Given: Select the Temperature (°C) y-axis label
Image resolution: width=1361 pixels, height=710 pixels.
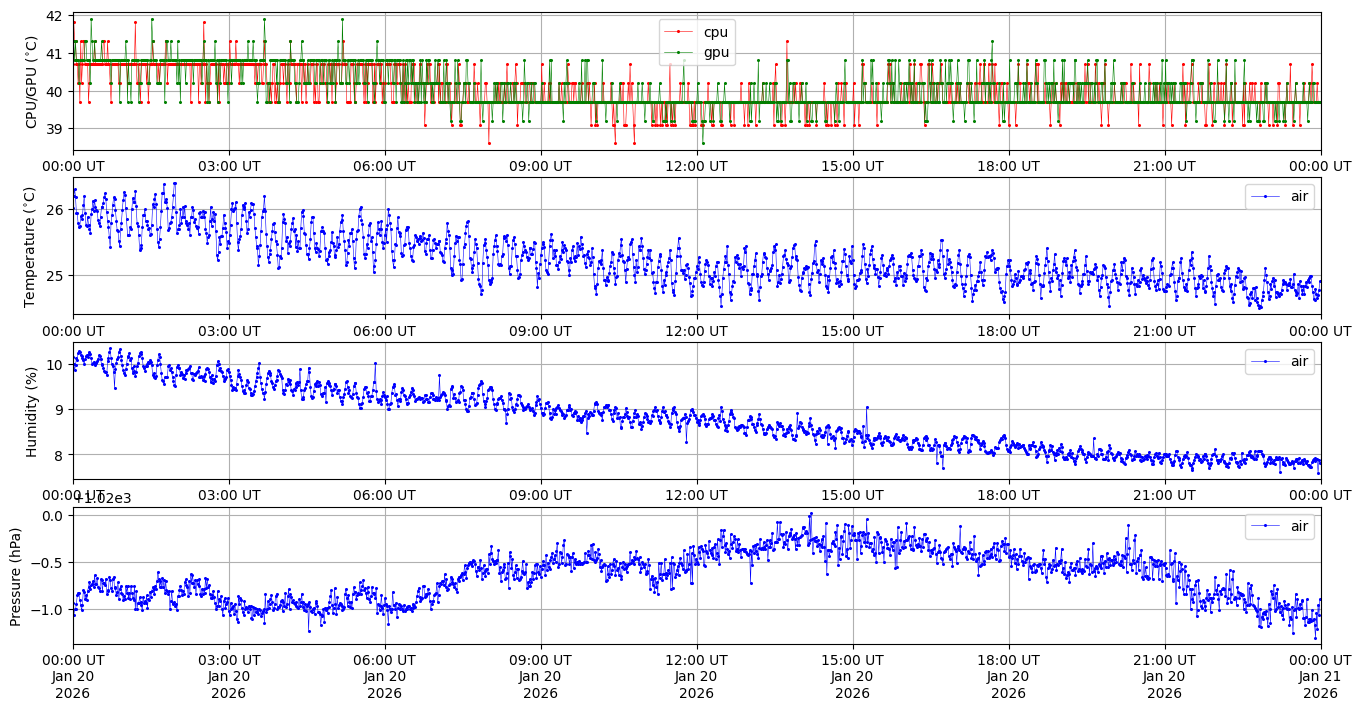Looking at the screenshot, I should (x=31, y=246).
